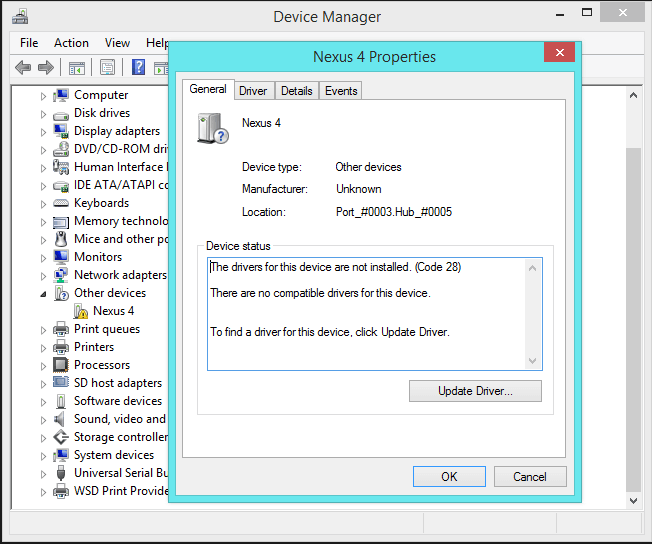The width and height of the screenshot is (652, 544).
Task: Click the Keyboards category icon
Action: tap(61, 203)
